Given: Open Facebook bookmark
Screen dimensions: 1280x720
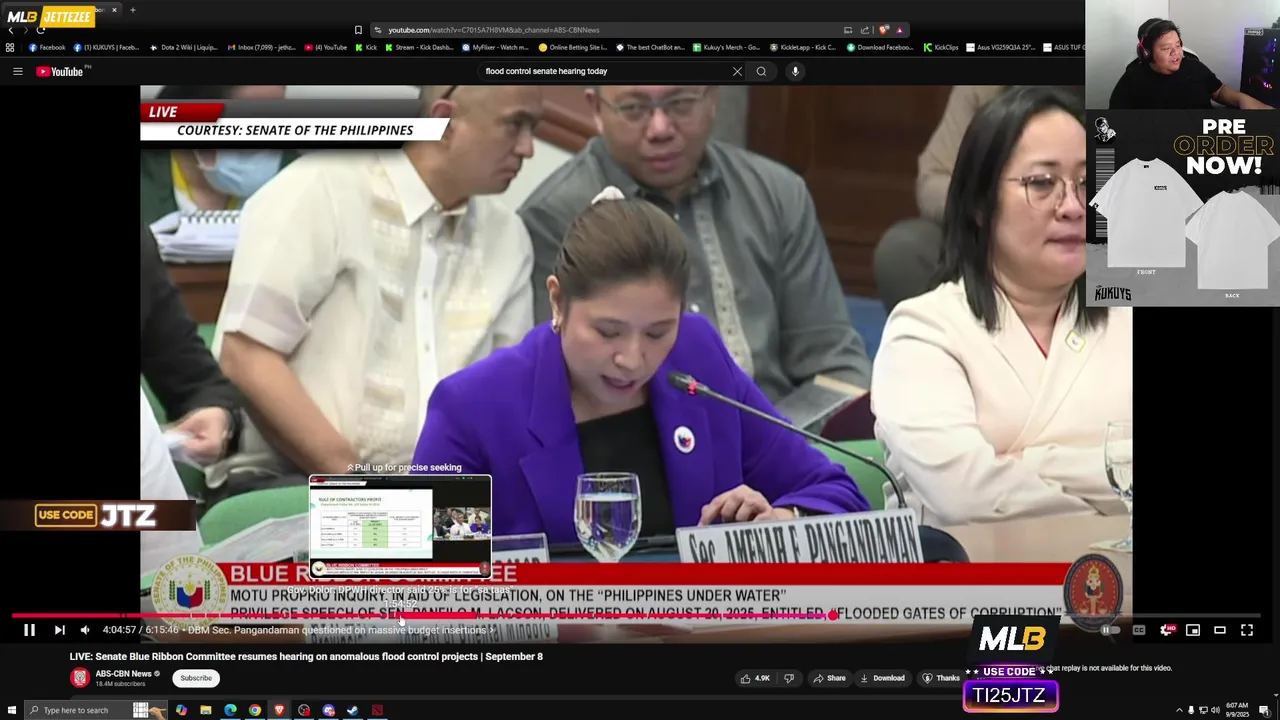Looking at the screenshot, I should point(47,47).
